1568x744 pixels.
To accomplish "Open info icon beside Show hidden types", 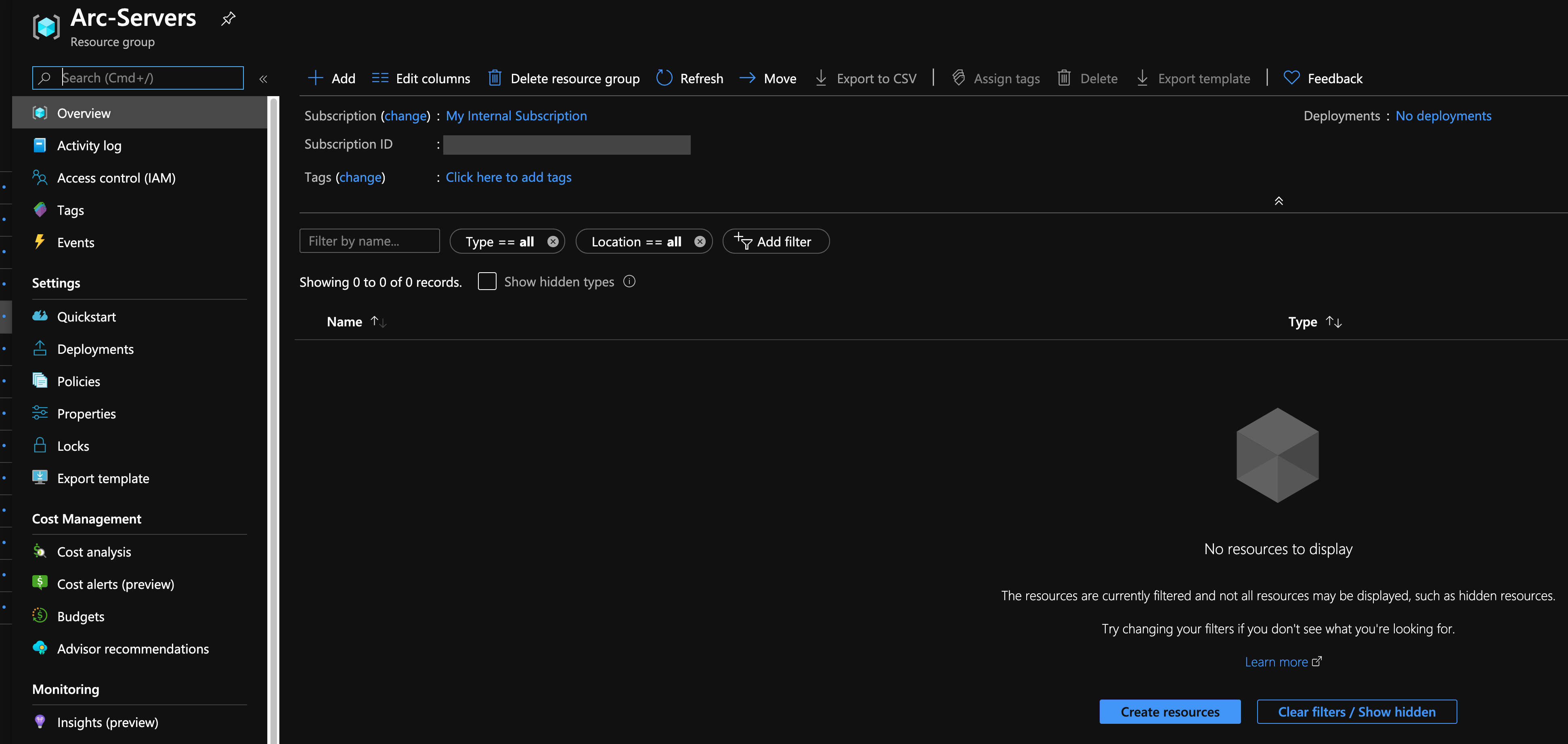I will [629, 281].
